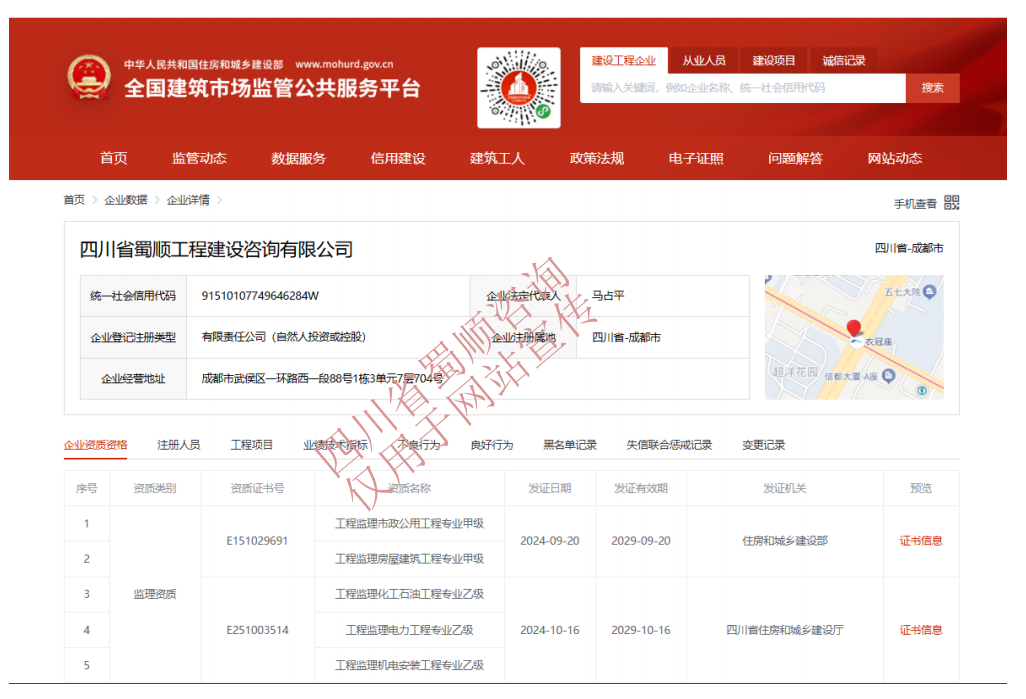Switch to the 注册人员 tab
This screenshot has width=1026, height=699.
click(x=179, y=445)
